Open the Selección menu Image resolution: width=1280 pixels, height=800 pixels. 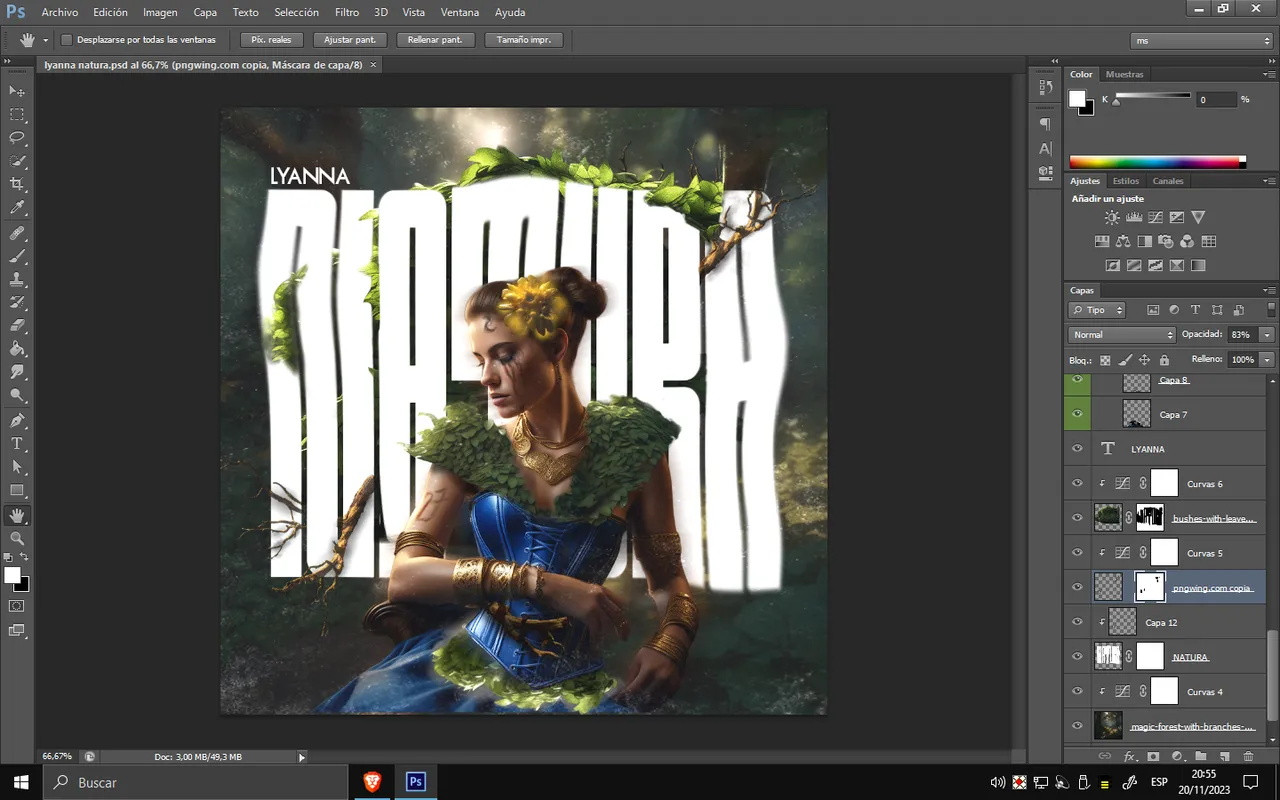(296, 12)
